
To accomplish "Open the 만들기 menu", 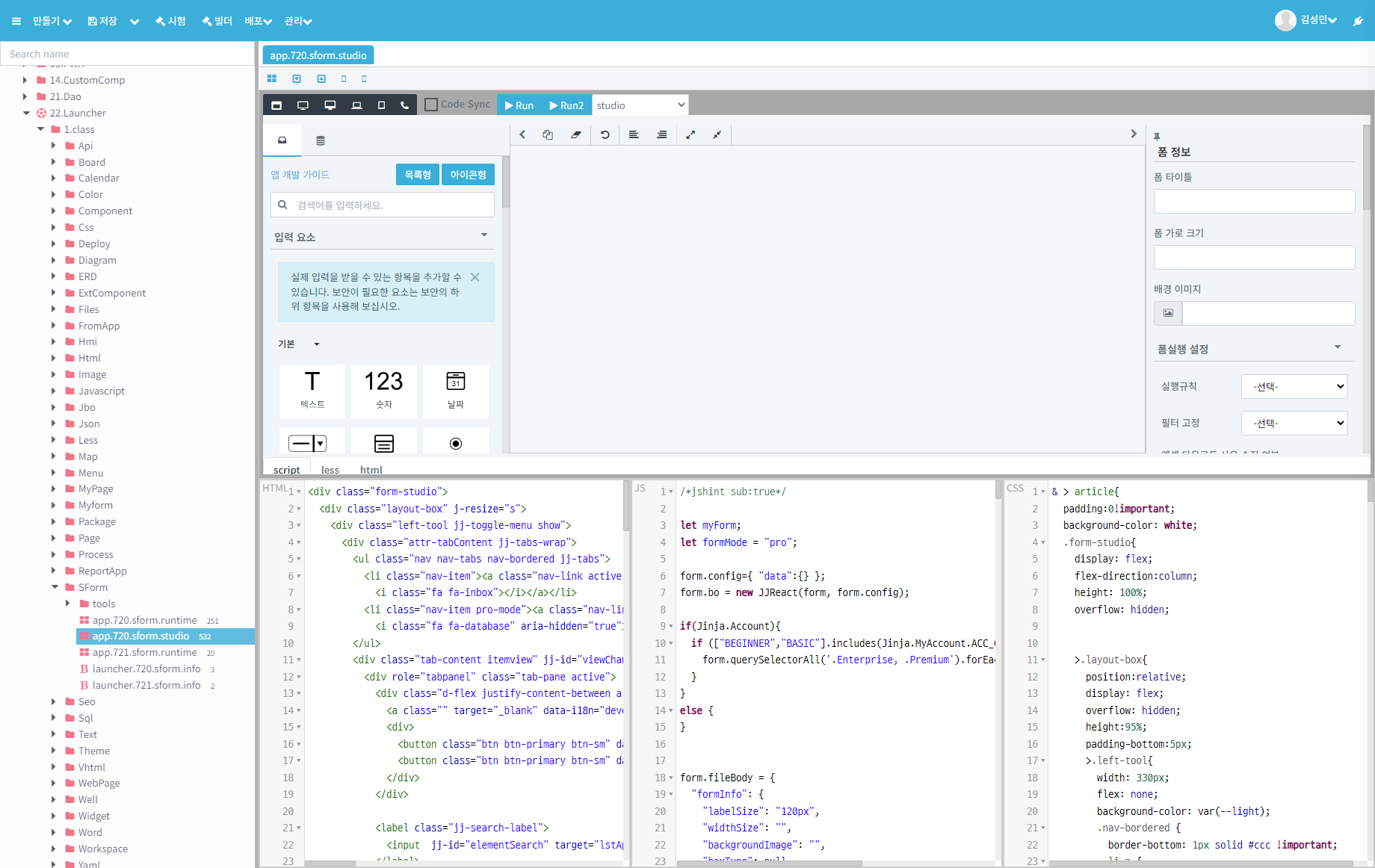I will click(52, 21).
